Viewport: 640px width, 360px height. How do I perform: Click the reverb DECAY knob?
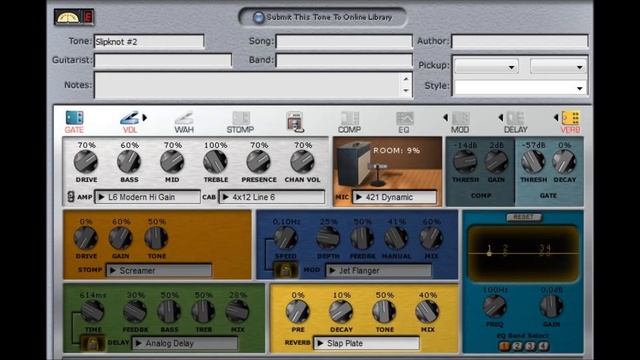[x=341, y=311]
